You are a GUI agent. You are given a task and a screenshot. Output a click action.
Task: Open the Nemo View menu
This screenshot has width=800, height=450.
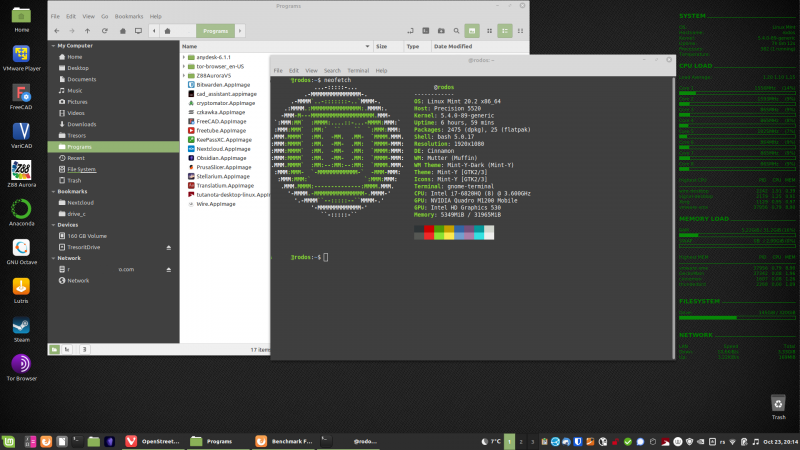point(88,16)
